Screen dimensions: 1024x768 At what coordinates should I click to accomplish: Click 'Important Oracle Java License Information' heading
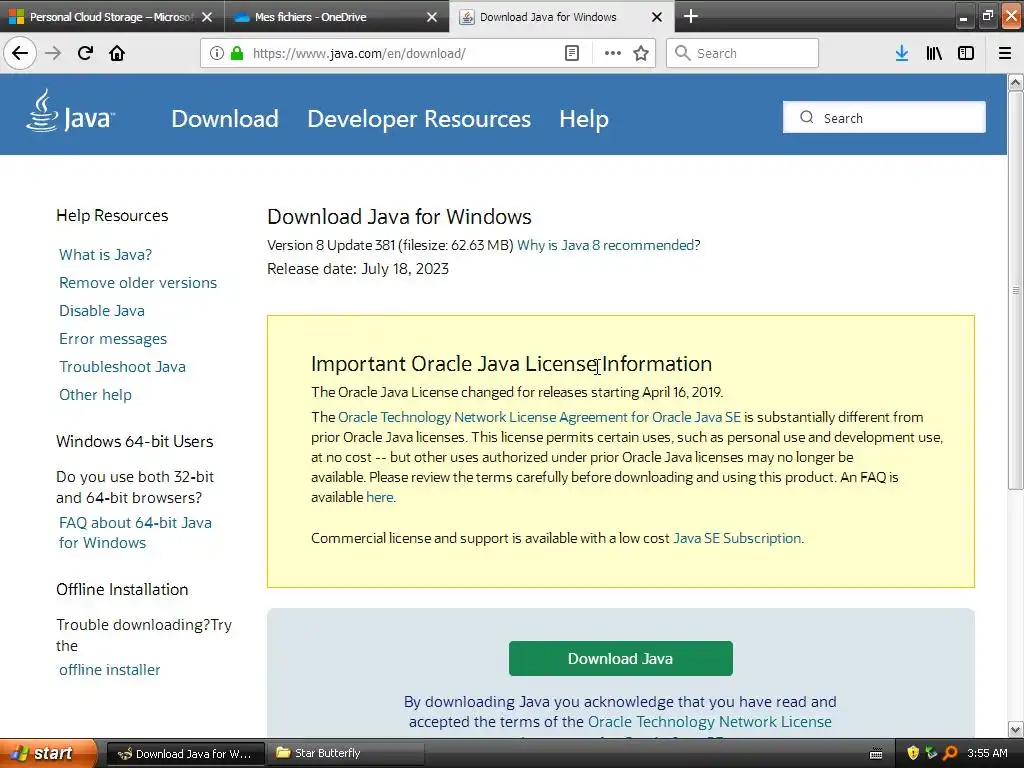coord(511,364)
